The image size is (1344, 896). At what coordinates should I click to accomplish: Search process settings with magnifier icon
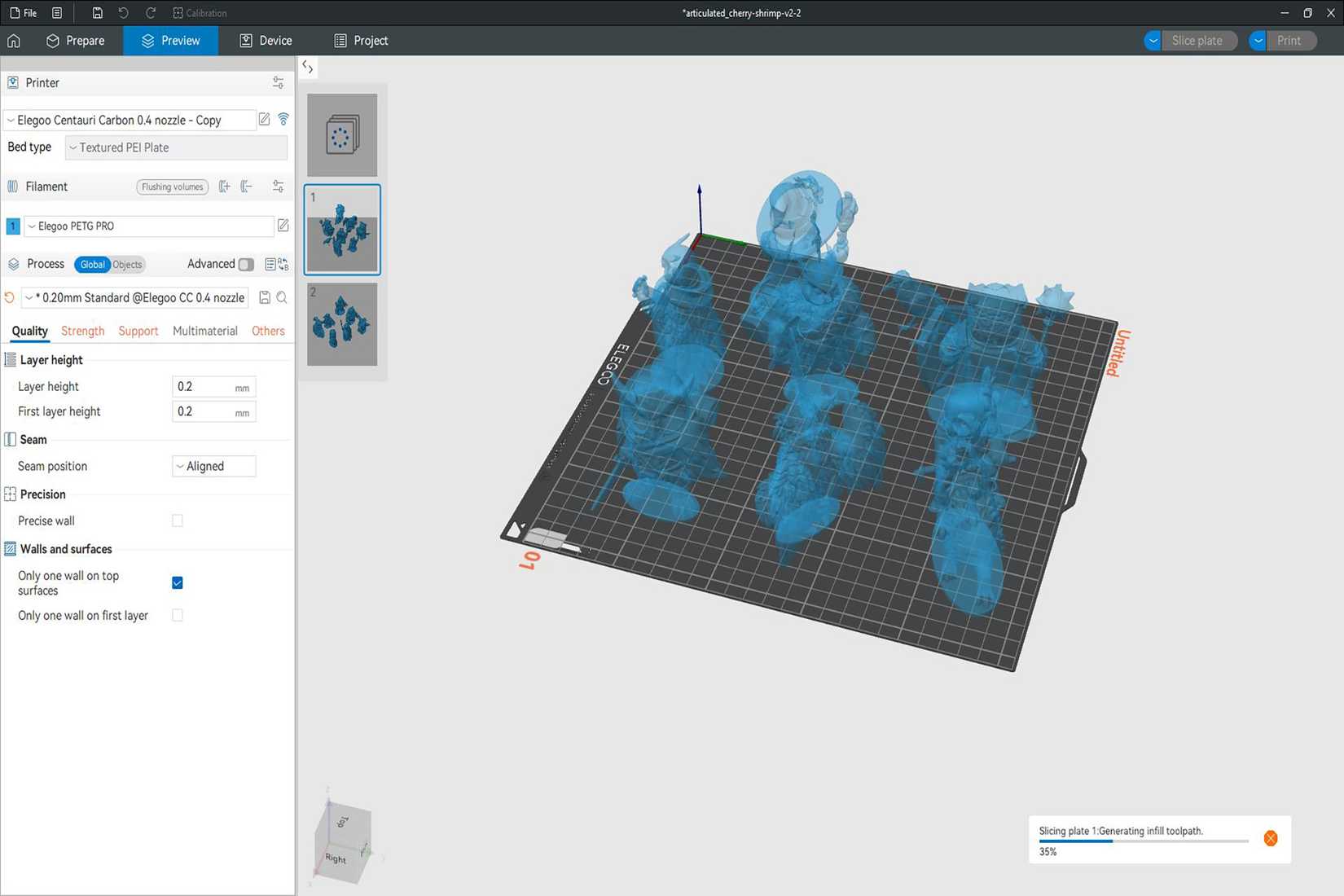[x=282, y=297]
